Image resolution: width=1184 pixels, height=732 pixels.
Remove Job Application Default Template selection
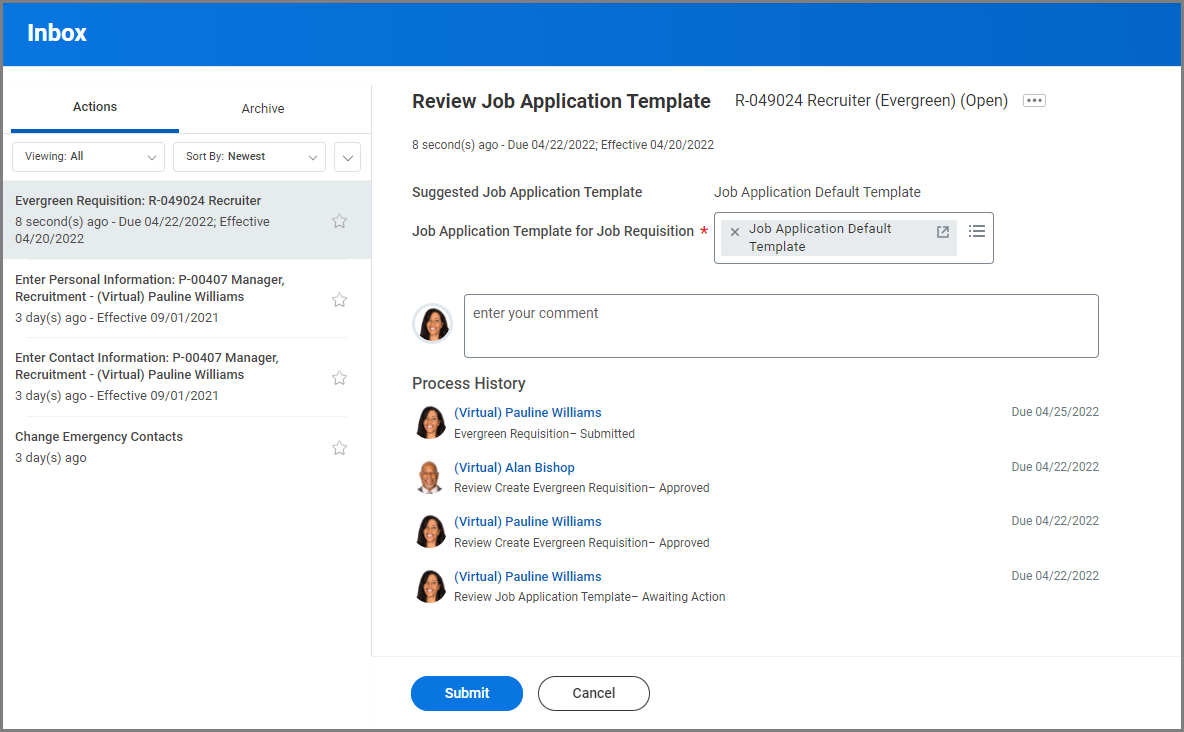click(x=735, y=232)
